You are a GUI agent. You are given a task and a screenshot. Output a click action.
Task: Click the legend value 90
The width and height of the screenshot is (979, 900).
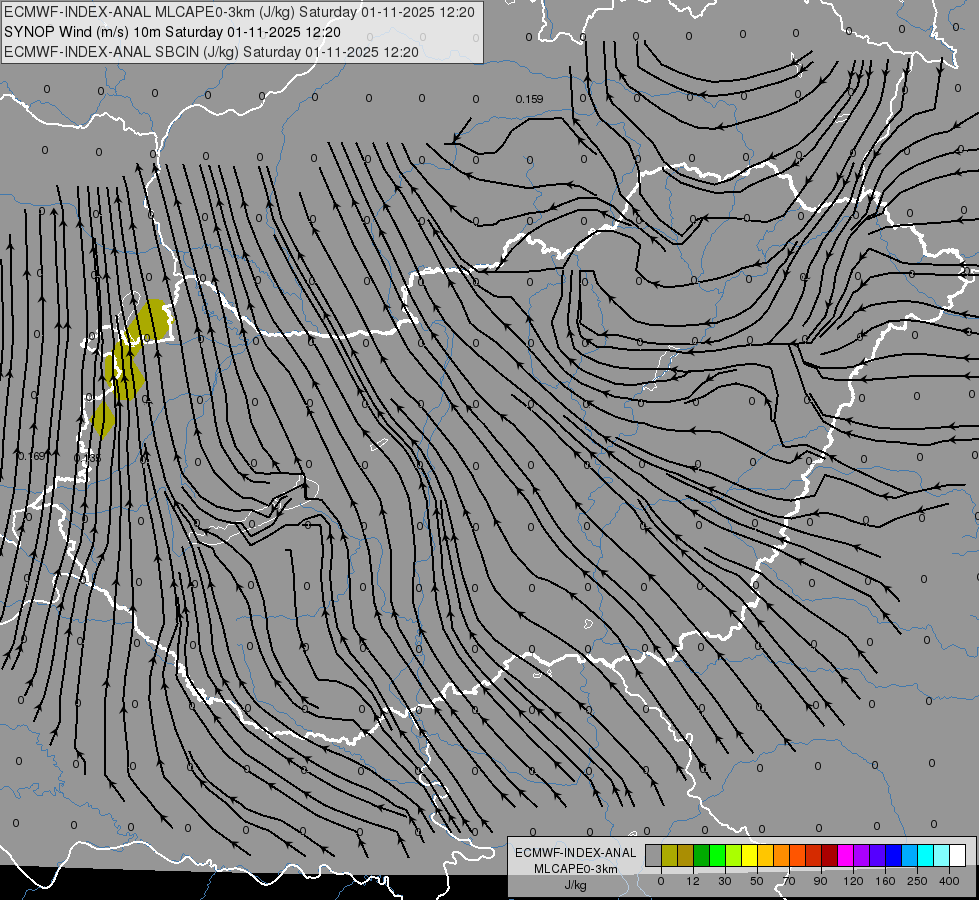coord(820,881)
